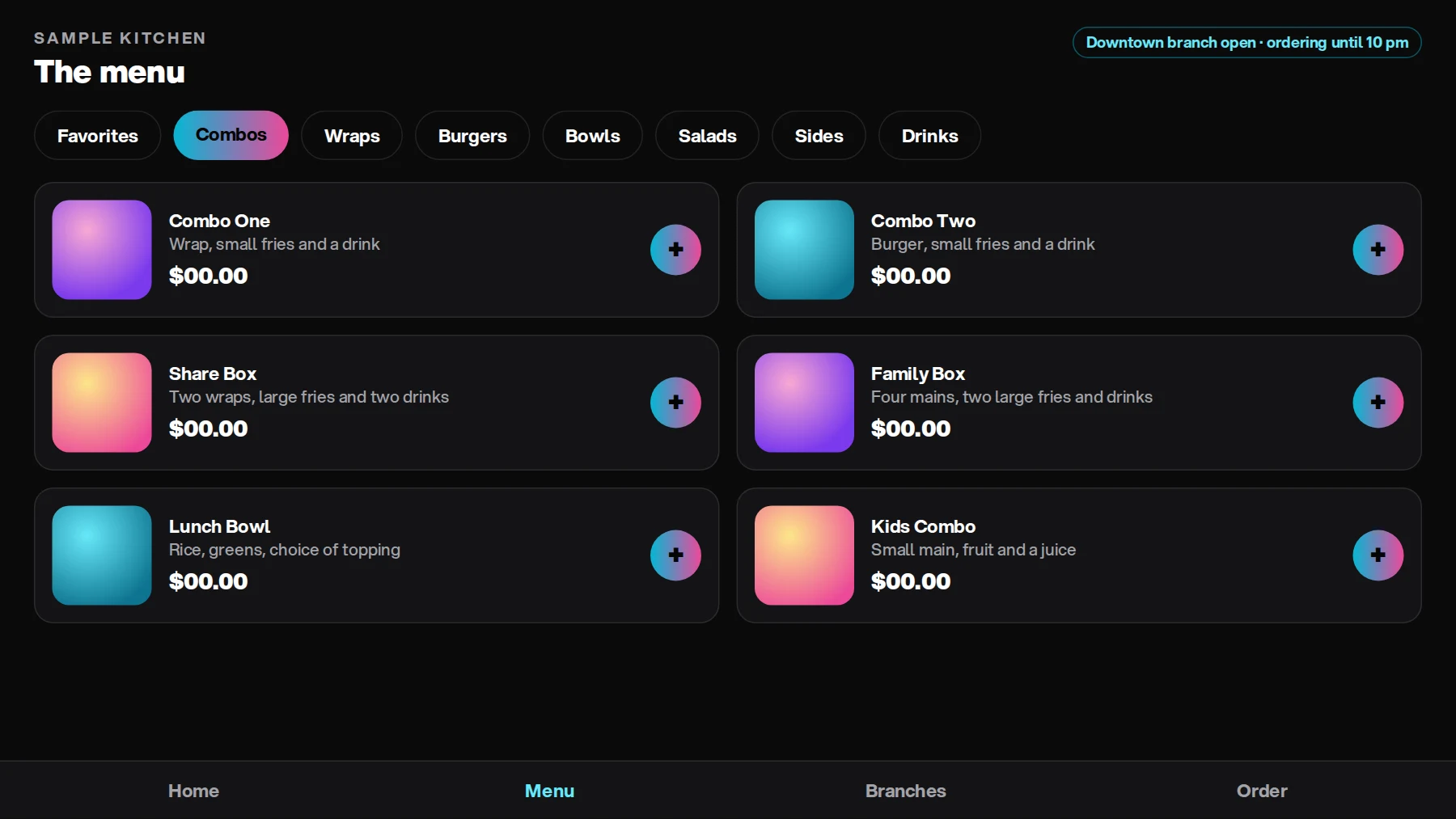Add Combo Two with plus button
1456x819 pixels.
1378,250
